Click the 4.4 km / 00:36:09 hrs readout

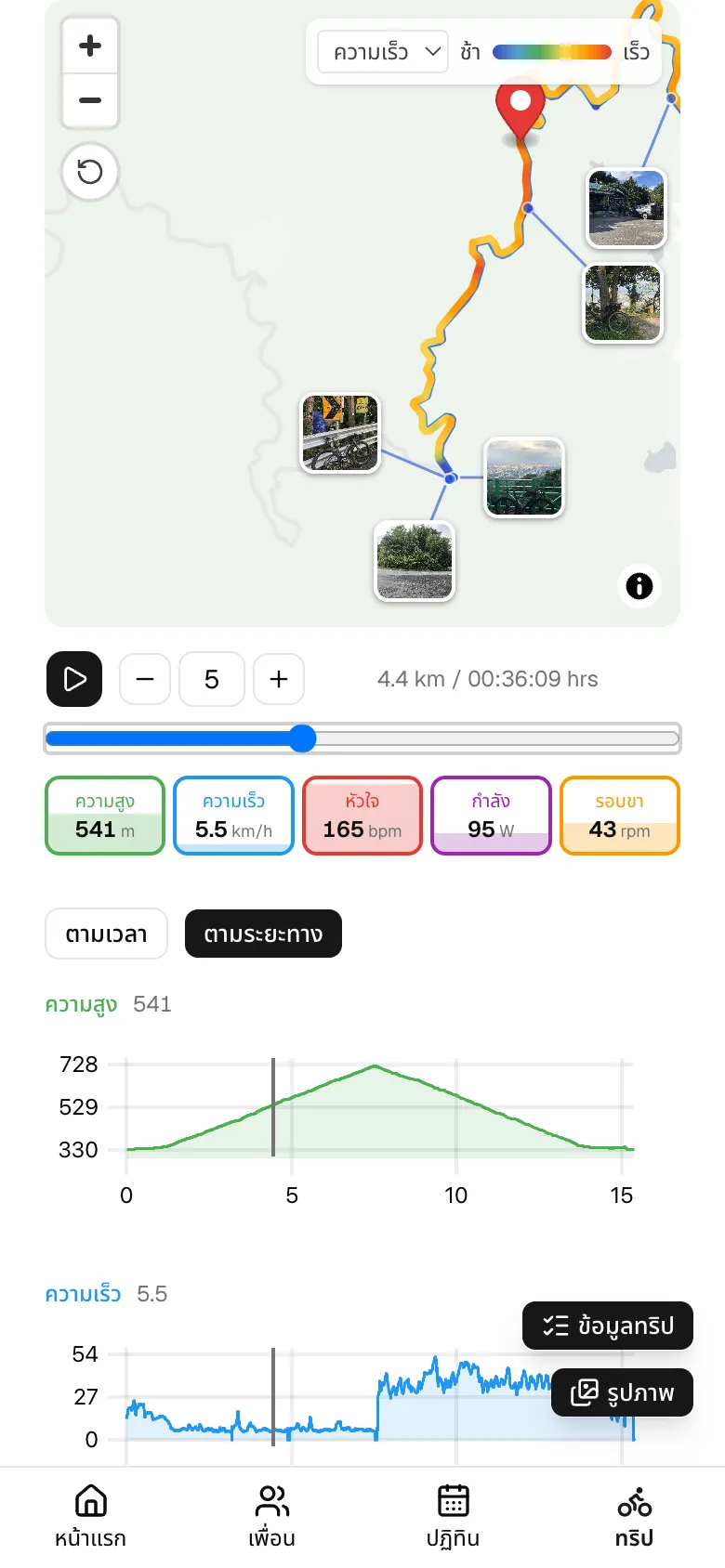click(487, 679)
